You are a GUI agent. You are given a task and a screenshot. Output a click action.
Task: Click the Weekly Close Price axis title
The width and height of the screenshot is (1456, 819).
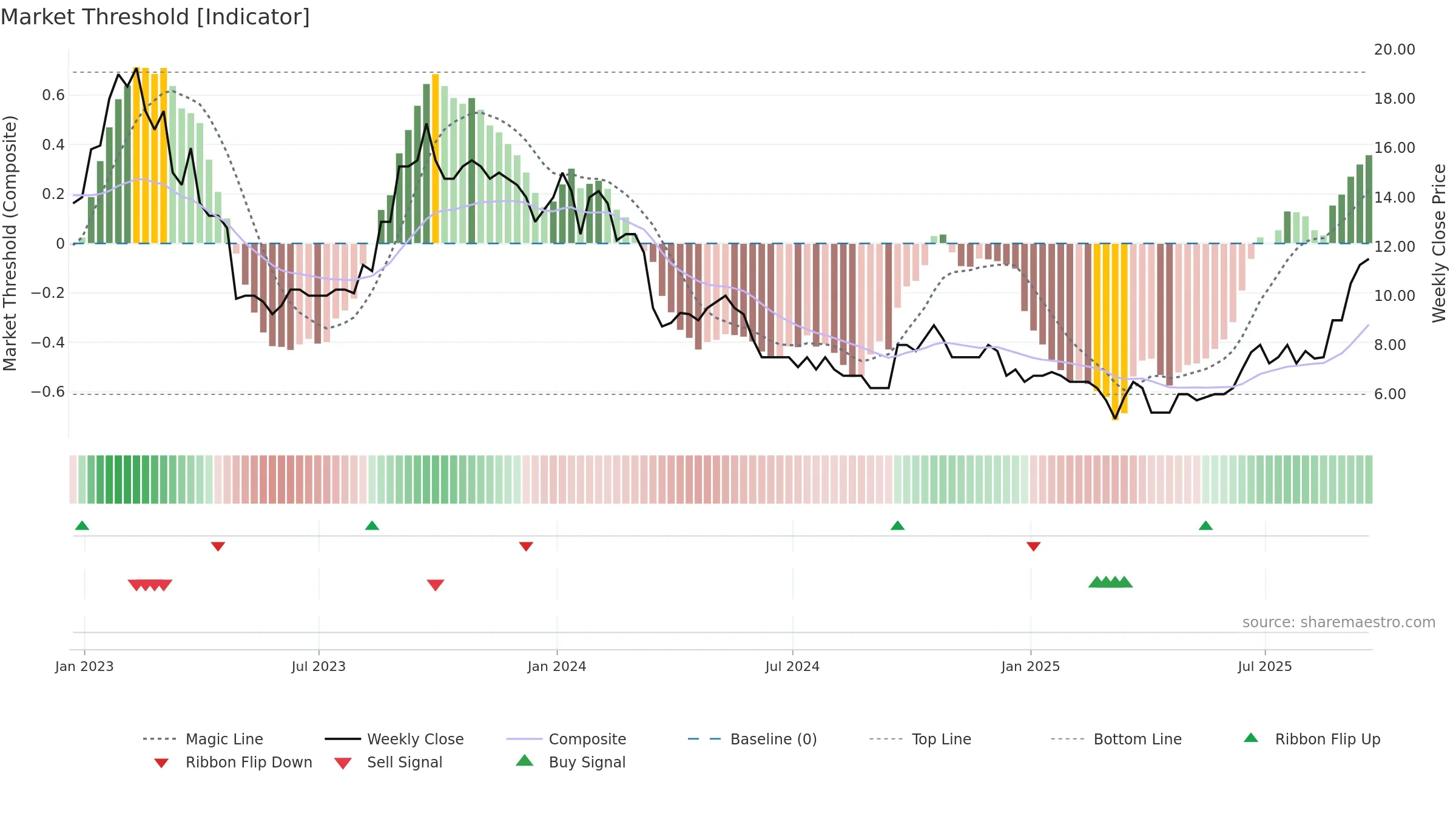(x=1439, y=243)
